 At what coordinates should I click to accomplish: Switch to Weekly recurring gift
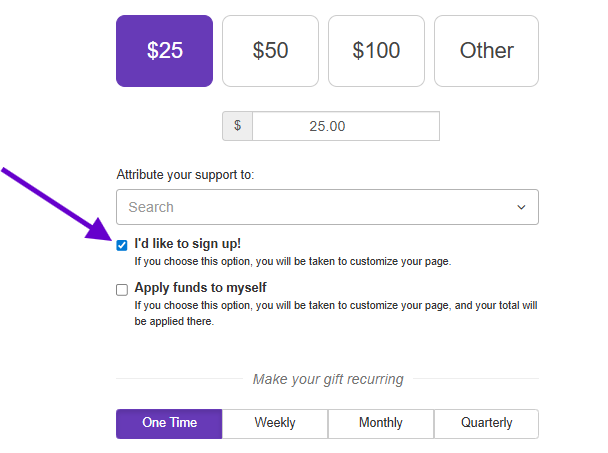(x=275, y=423)
